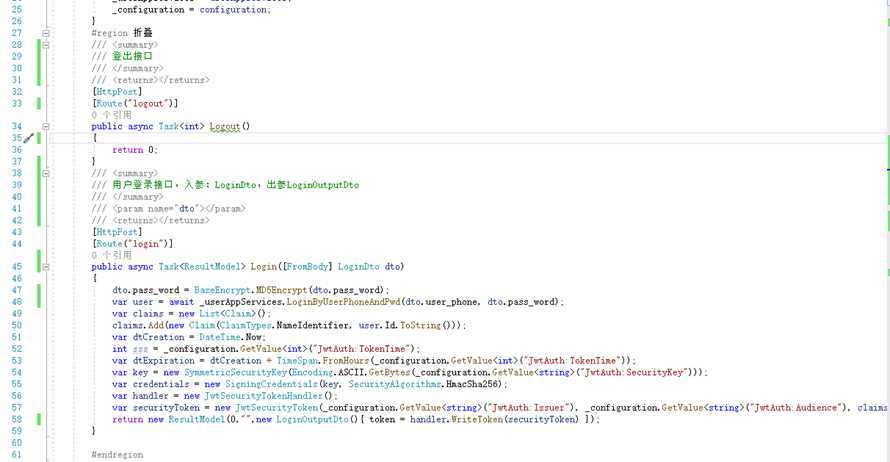Screen dimensions: 890x462
Task: Open the 0 个引用 CodeLens above Logout
Action: pyautogui.click(x=111, y=115)
